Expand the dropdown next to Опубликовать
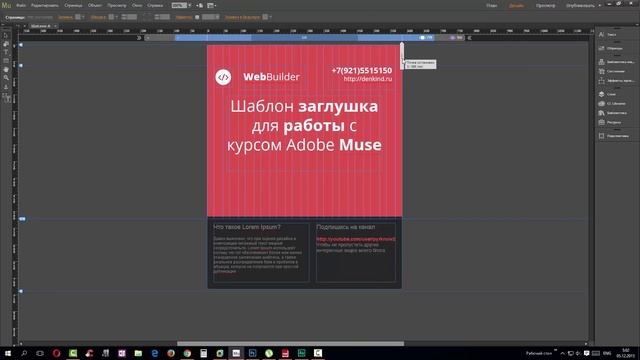Screen dimensions: 640x360 coord(600,6)
